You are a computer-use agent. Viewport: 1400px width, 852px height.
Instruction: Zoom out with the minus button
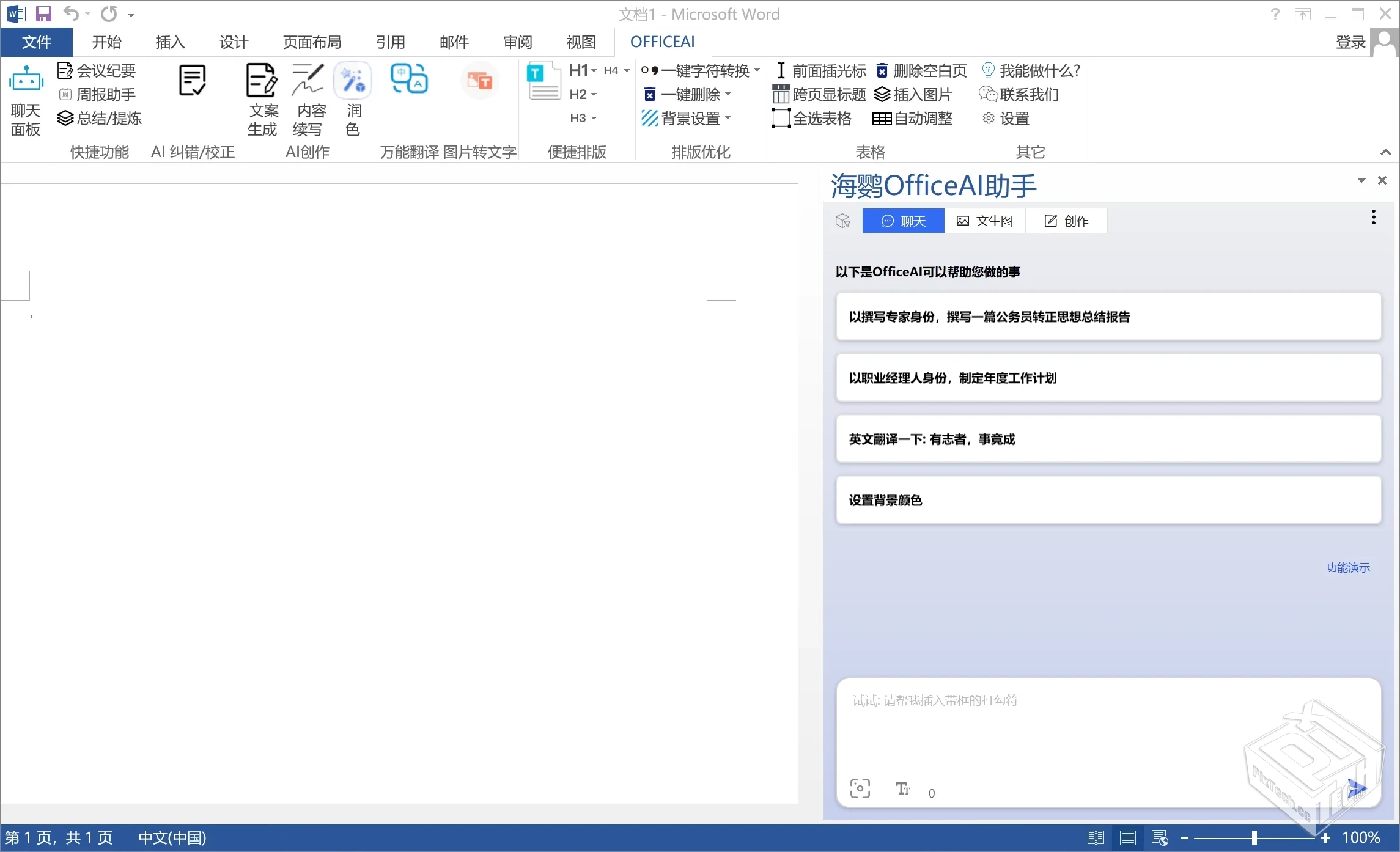(1184, 838)
